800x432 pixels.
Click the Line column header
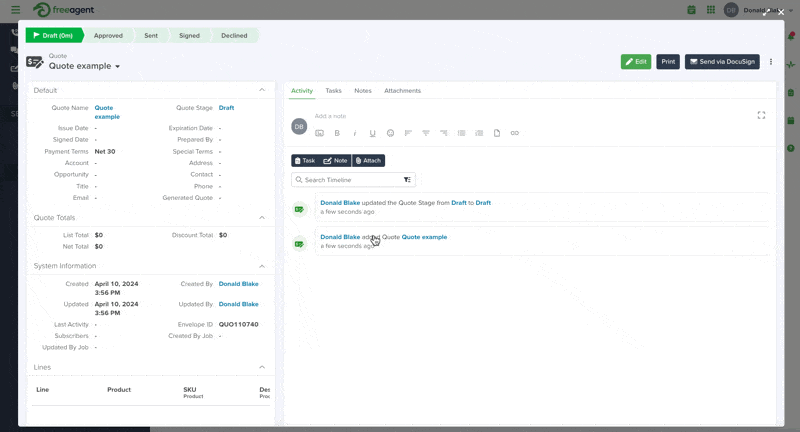tap(43, 390)
